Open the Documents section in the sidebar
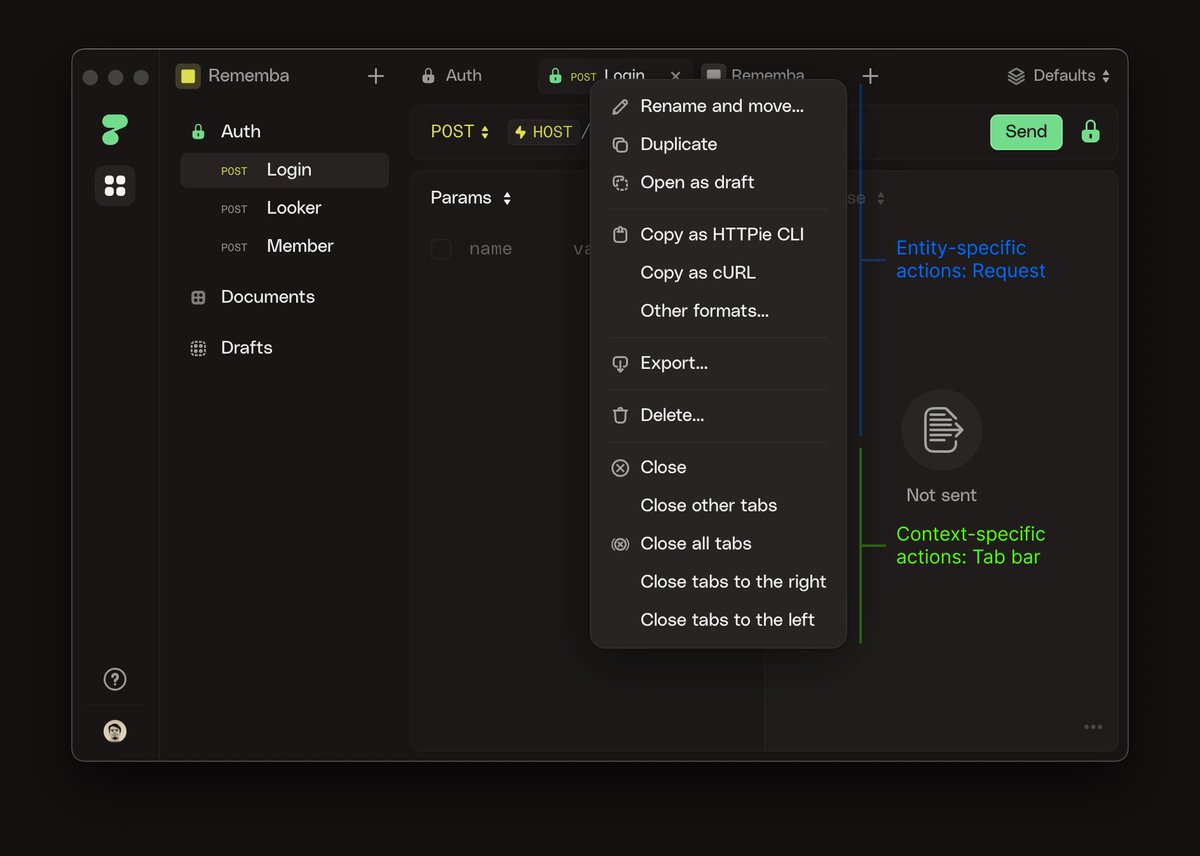The image size is (1200, 856). pyautogui.click(x=266, y=297)
